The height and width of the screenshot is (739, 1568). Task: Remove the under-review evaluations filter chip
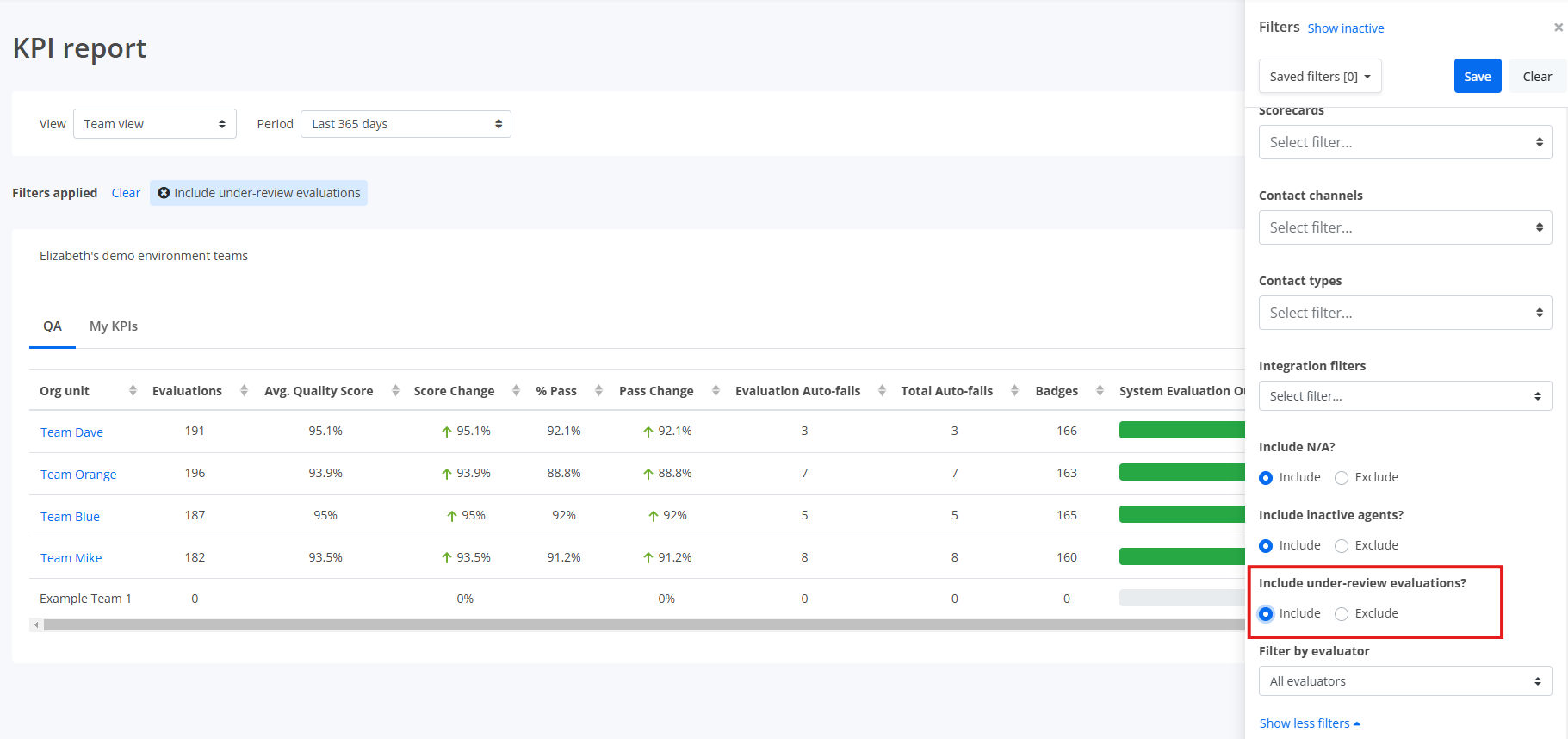pyautogui.click(x=164, y=193)
